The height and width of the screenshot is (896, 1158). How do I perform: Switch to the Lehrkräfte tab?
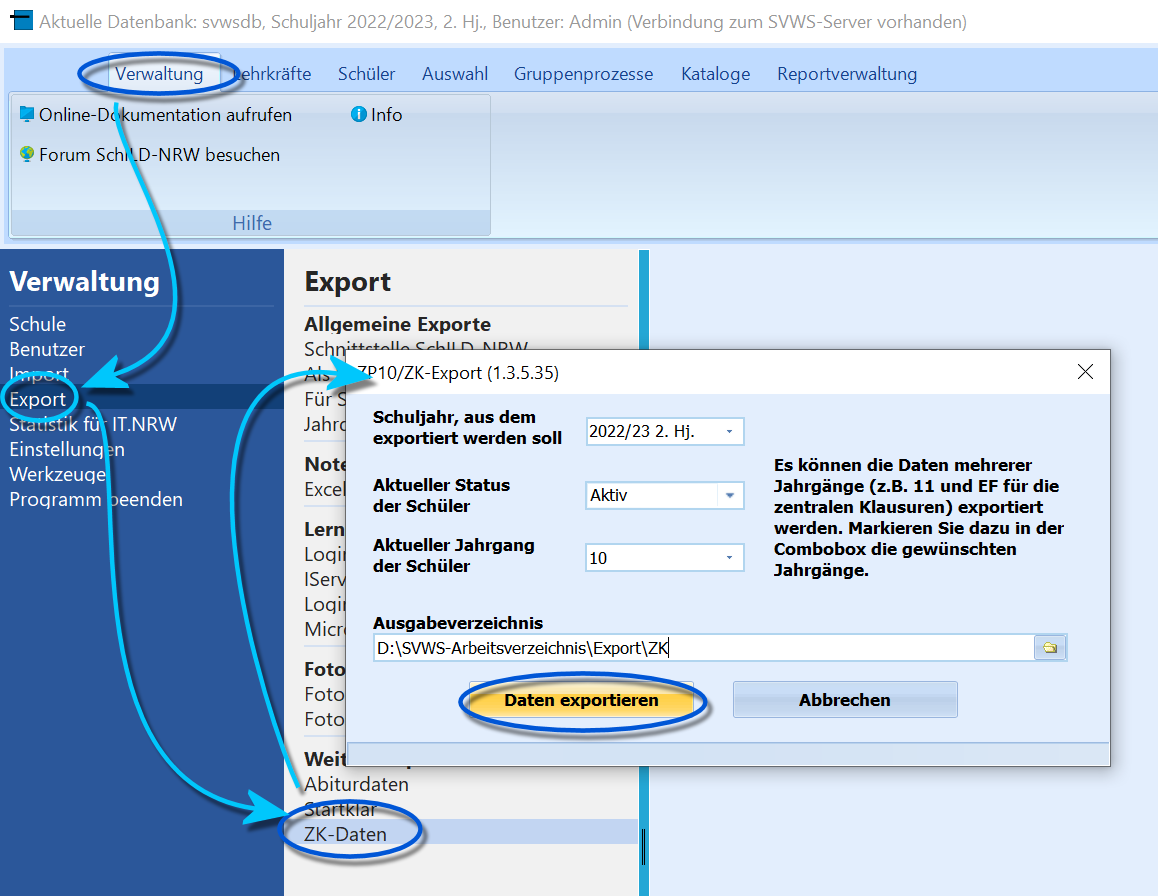pos(273,74)
